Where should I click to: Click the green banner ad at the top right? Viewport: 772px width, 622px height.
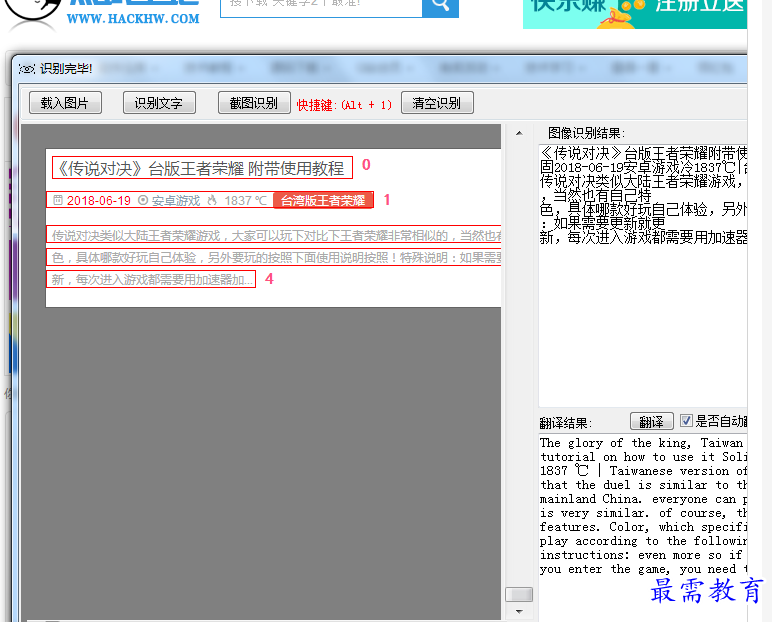[635, 12]
